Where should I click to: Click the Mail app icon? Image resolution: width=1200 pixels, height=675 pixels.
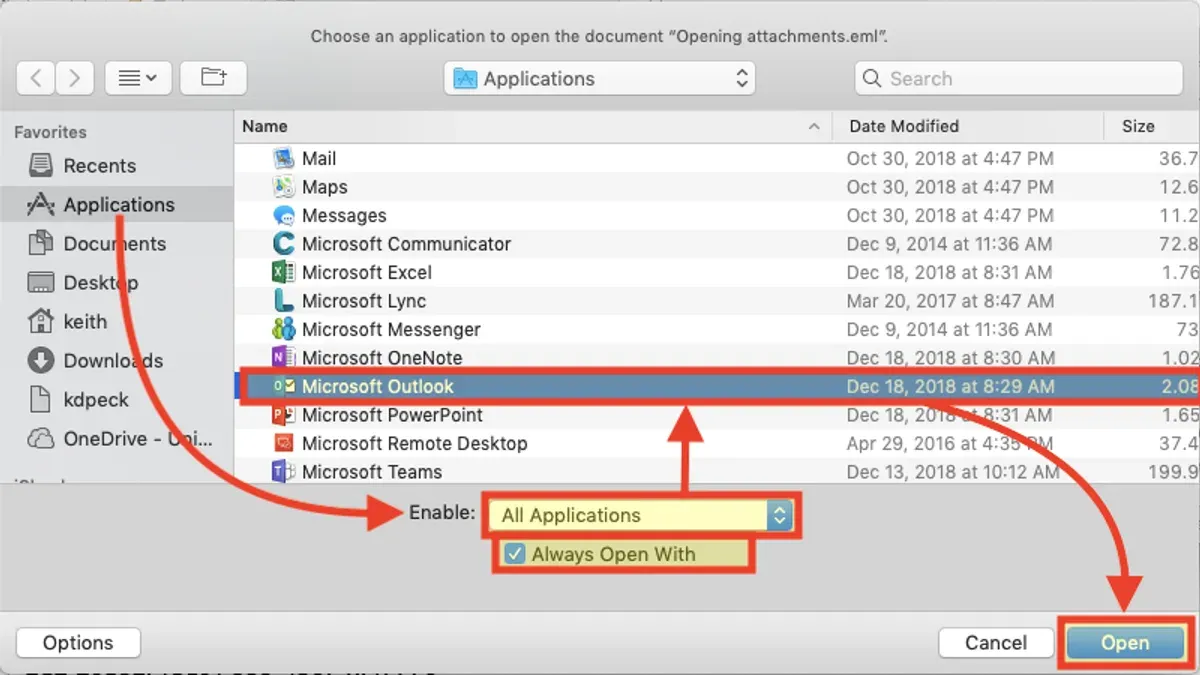(284, 158)
